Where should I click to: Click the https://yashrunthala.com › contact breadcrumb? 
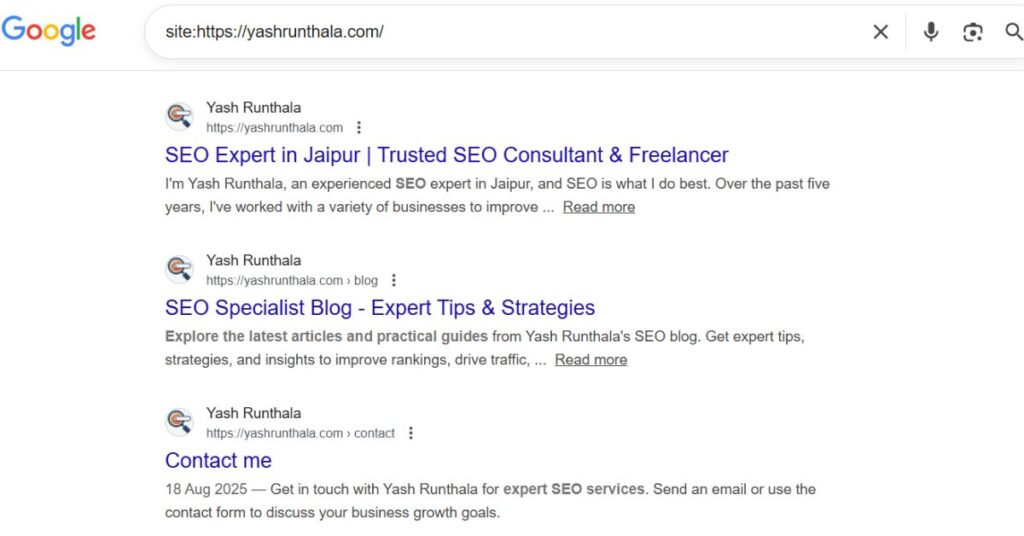point(300,433)
